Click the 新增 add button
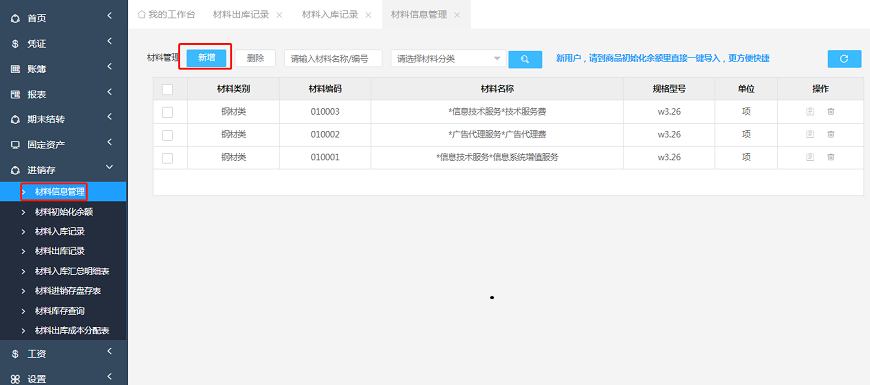 click(x=206, y=58)
